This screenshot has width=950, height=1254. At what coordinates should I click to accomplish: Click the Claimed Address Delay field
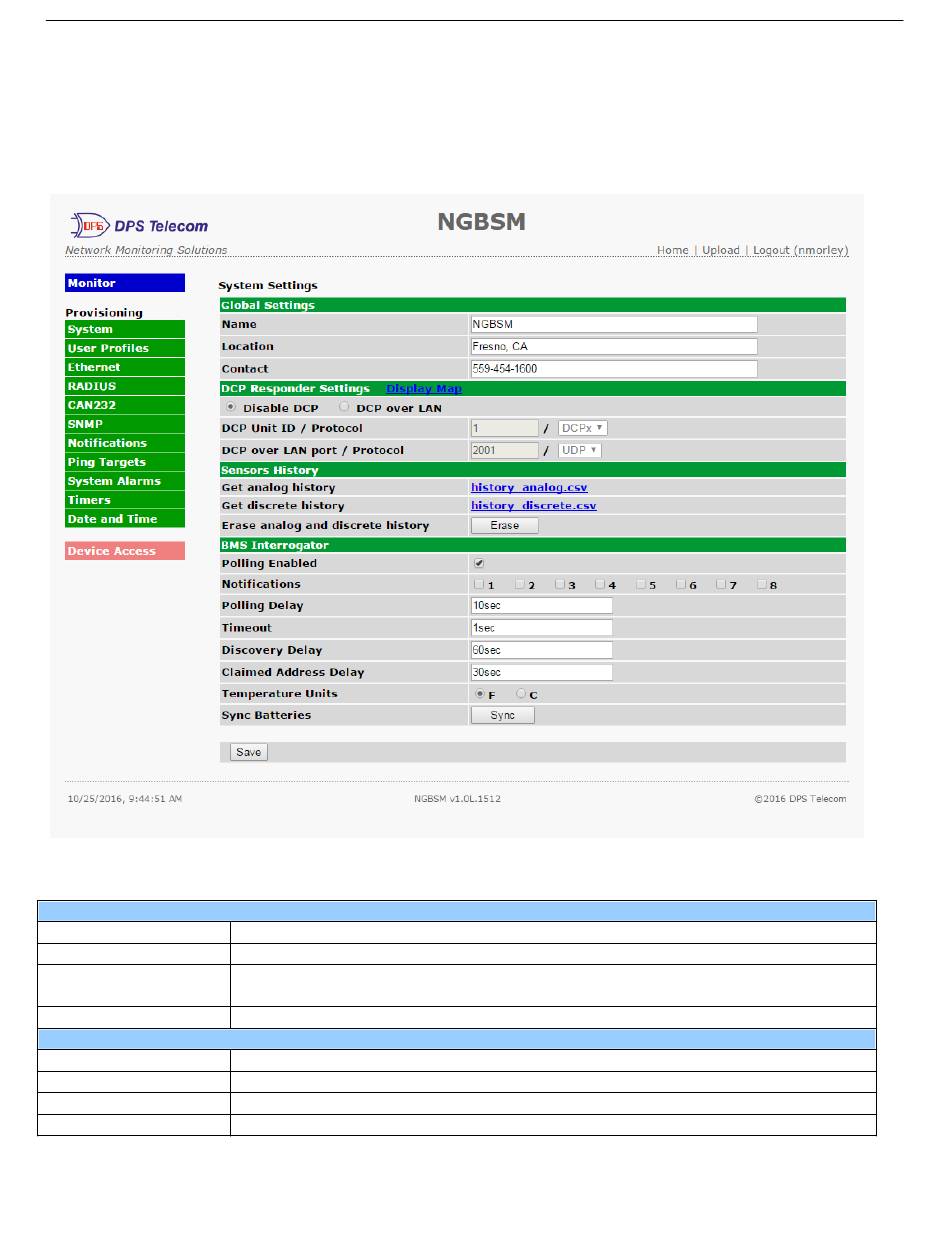pos(541,672)
